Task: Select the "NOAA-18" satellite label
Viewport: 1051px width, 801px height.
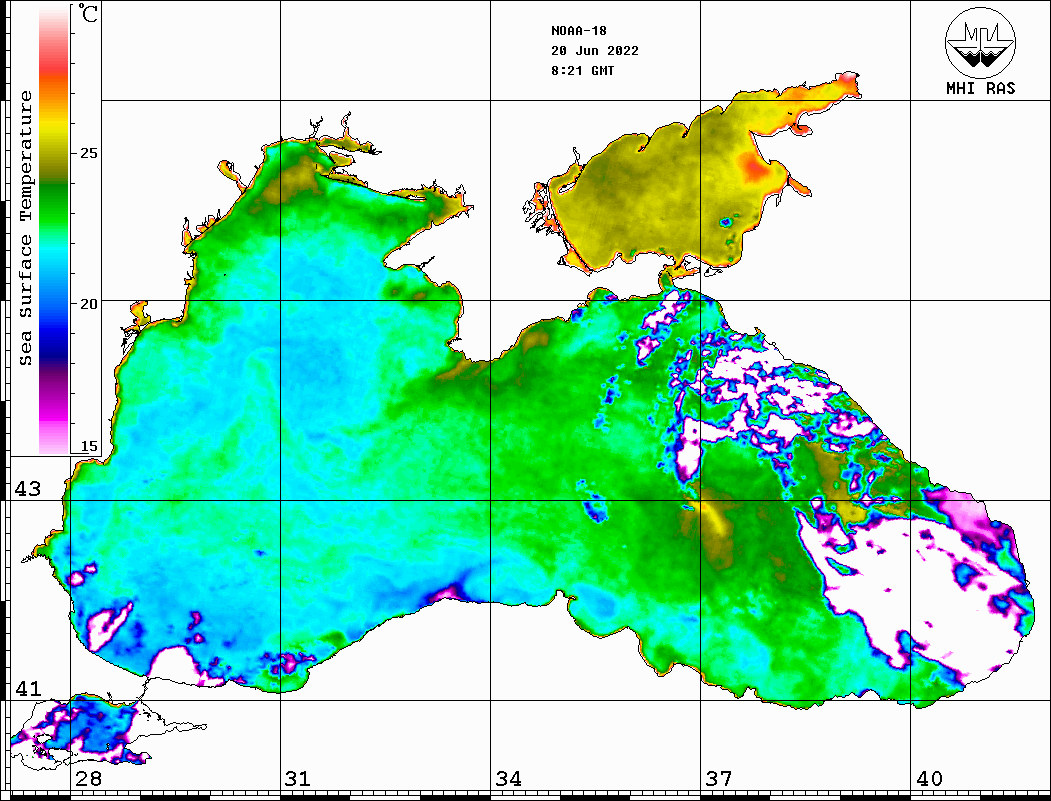Action: 578,31
